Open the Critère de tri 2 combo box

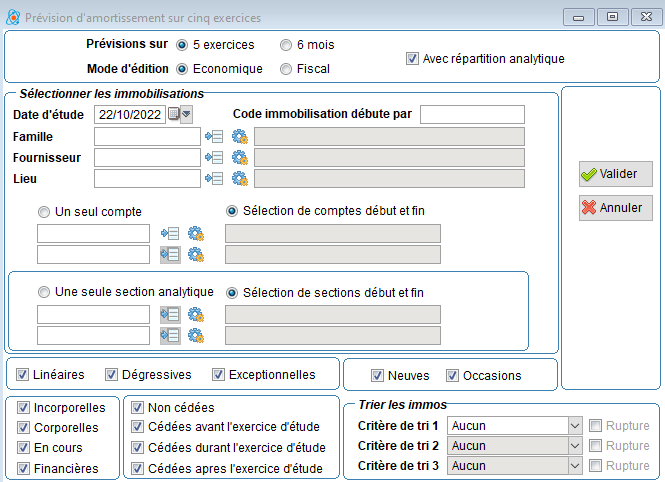514,446
